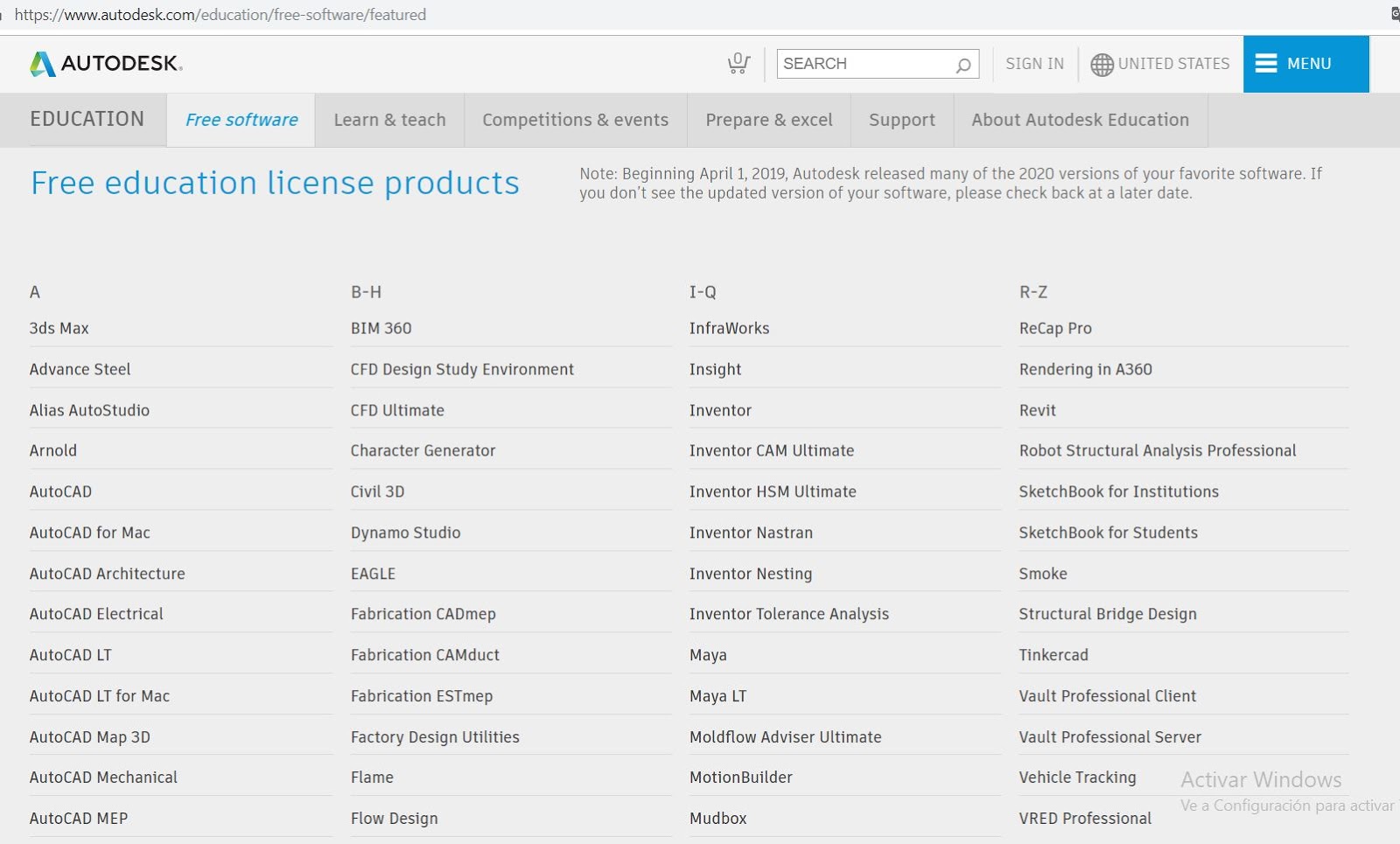This screenshot has height=844, width=1400.
Task: Open AutoCAD Electrical link
Action: pyautogui.click(x=96, y=614)
